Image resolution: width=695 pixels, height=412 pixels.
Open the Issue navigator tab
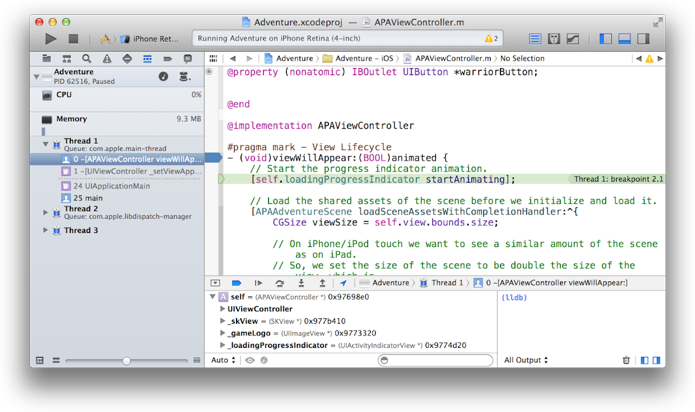click(x=107, y=58)
